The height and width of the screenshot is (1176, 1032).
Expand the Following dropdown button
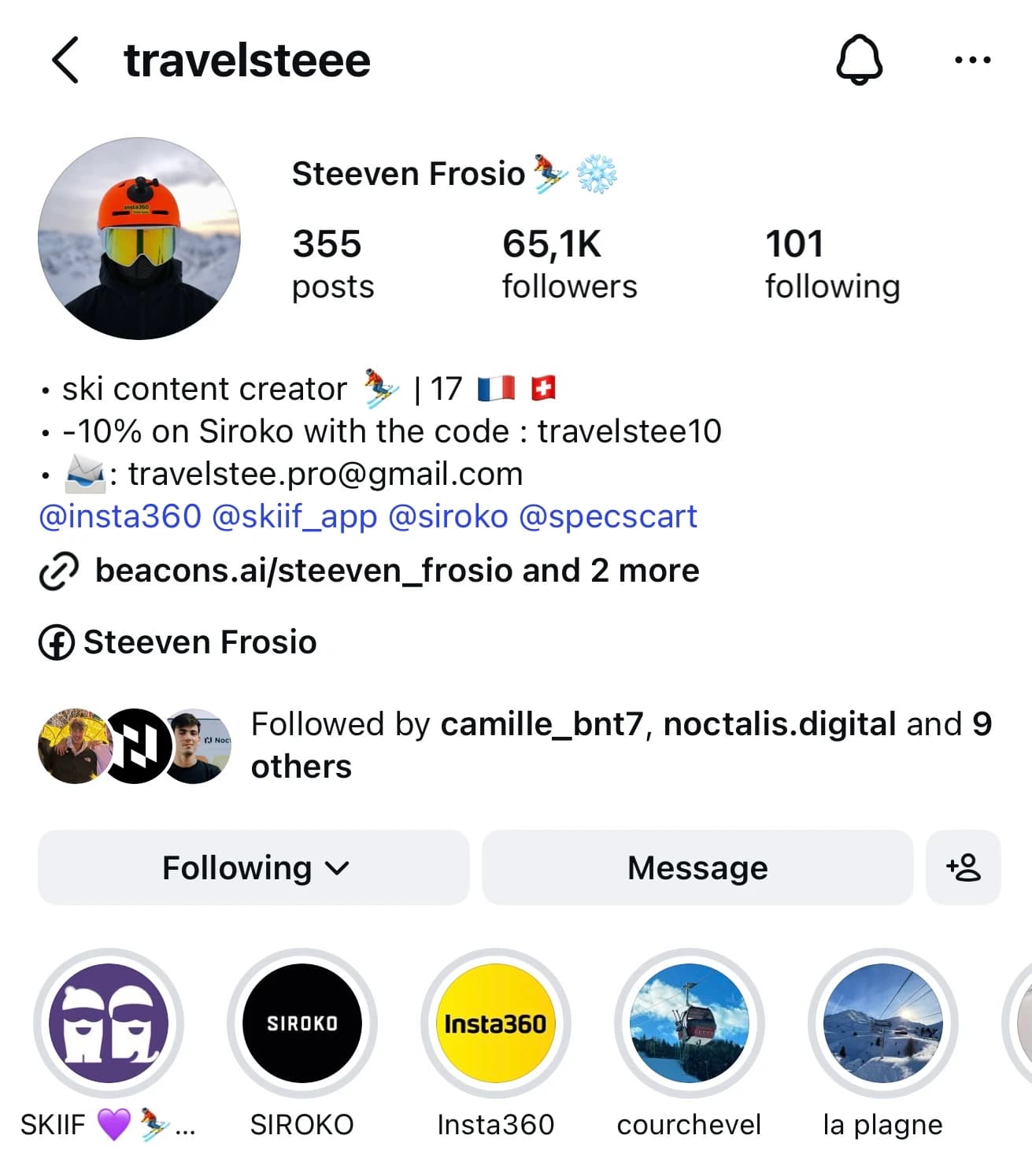tap(253, 867)
